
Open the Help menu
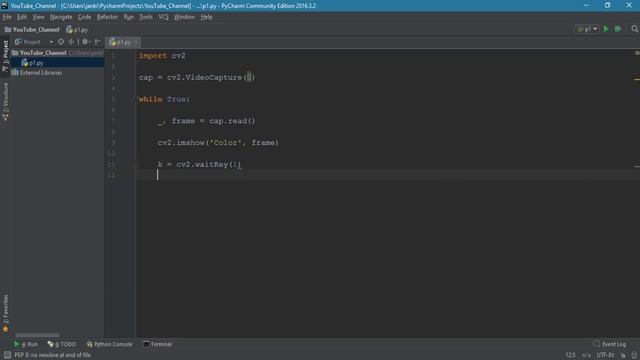207,17
